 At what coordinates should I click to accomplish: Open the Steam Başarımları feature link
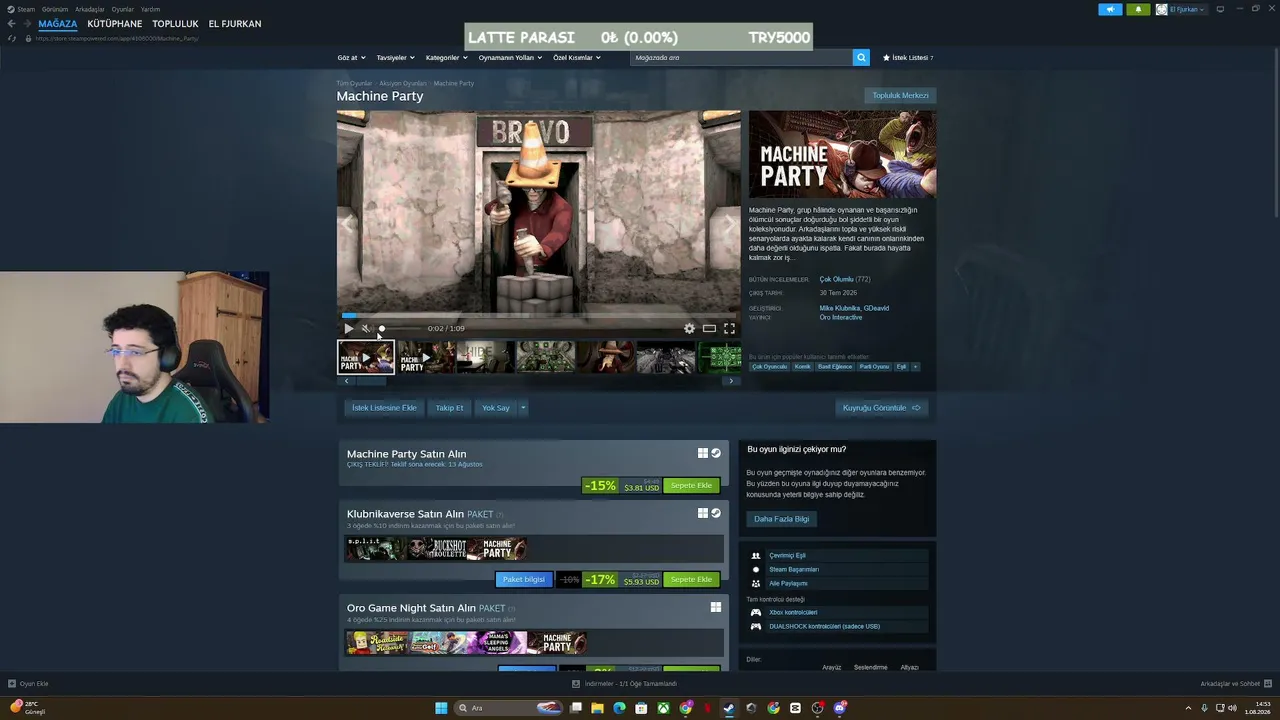(794, 569)
